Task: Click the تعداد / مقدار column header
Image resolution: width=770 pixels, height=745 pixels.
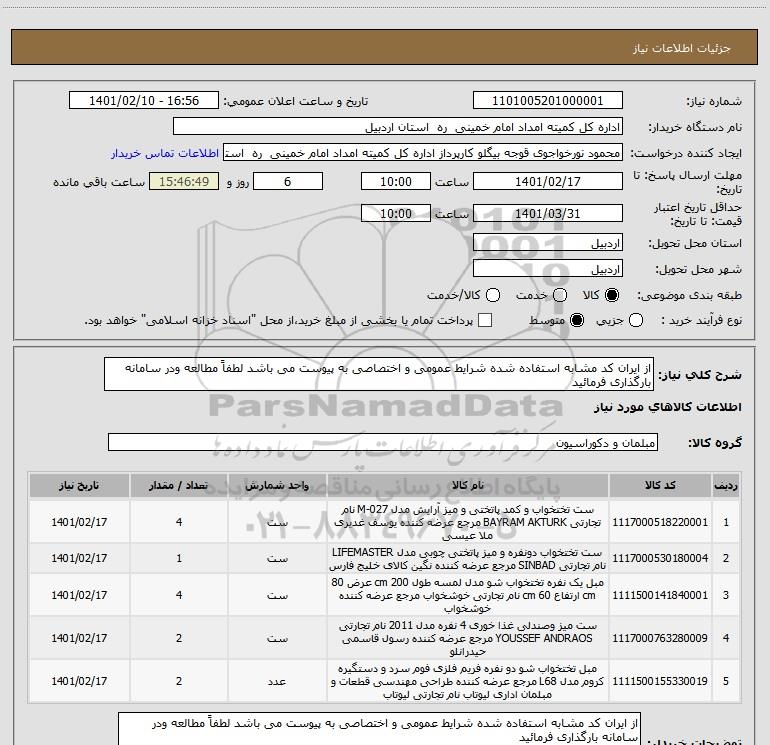Action: pos(179,486)
